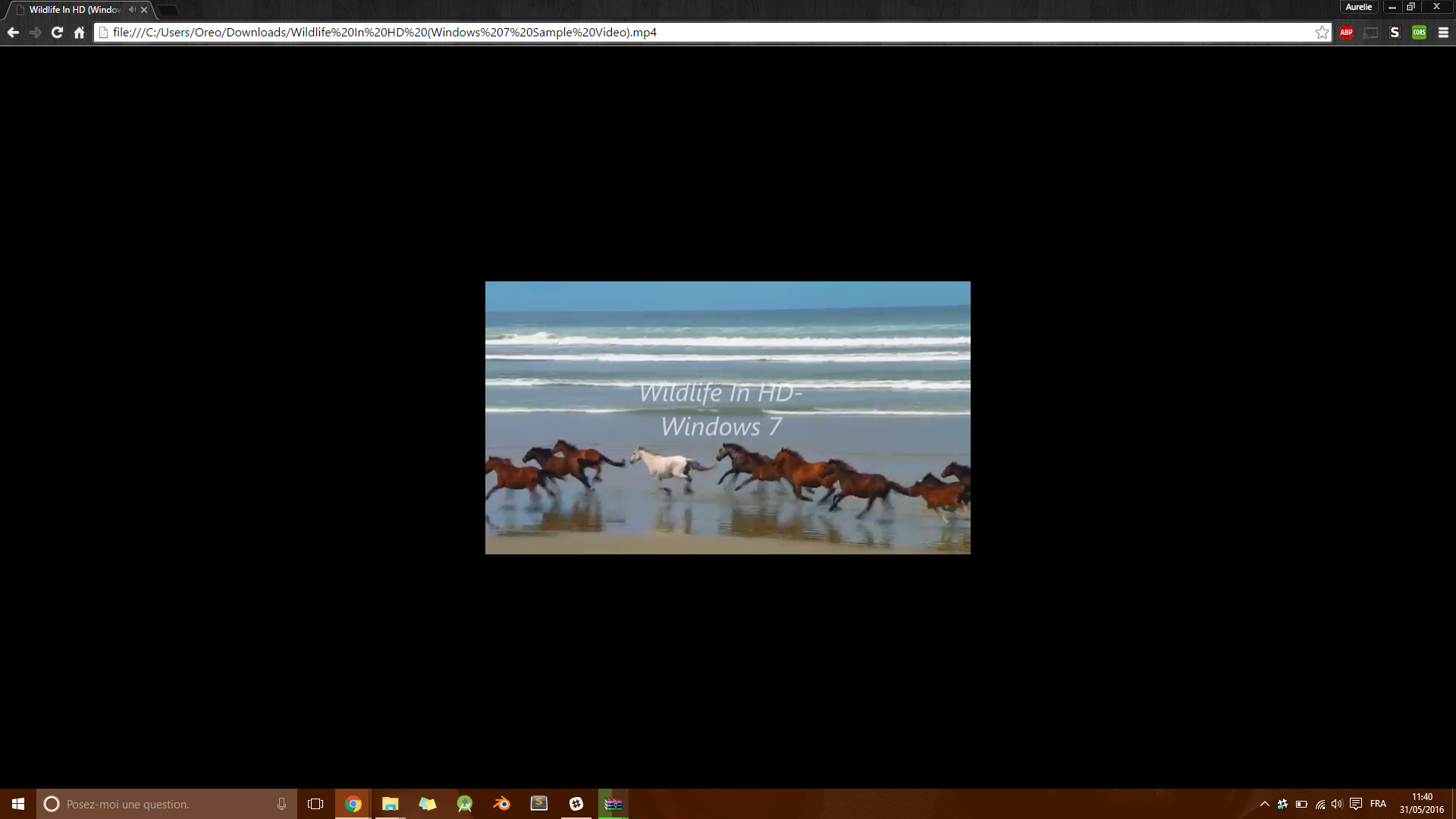The width and height of the screenshot is (1456, 819).
Task: Toggle the green CORS extension
Action: [1419, 33]
